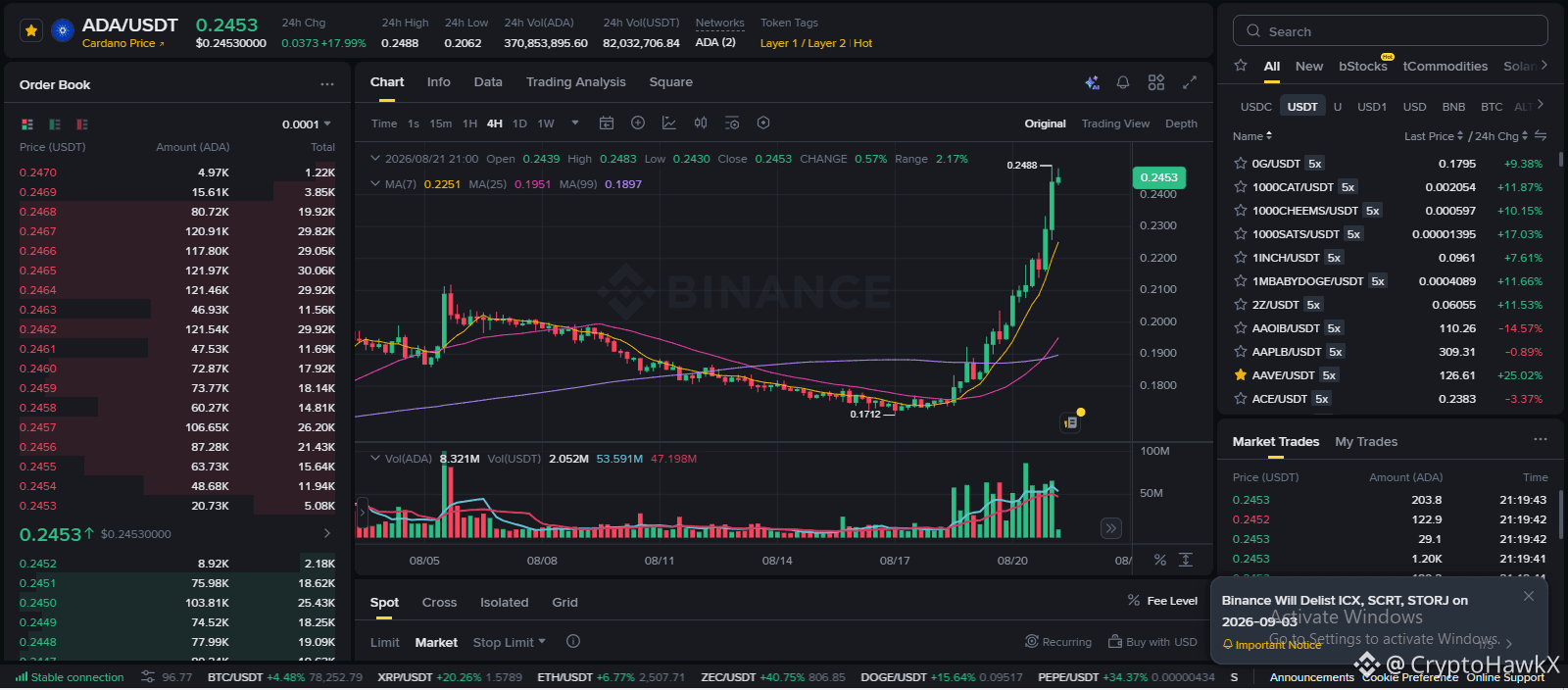Open Order Book more options menu
Viewport: 1568px width, 690px height.
pyautogui.click(x=327, y=84)
